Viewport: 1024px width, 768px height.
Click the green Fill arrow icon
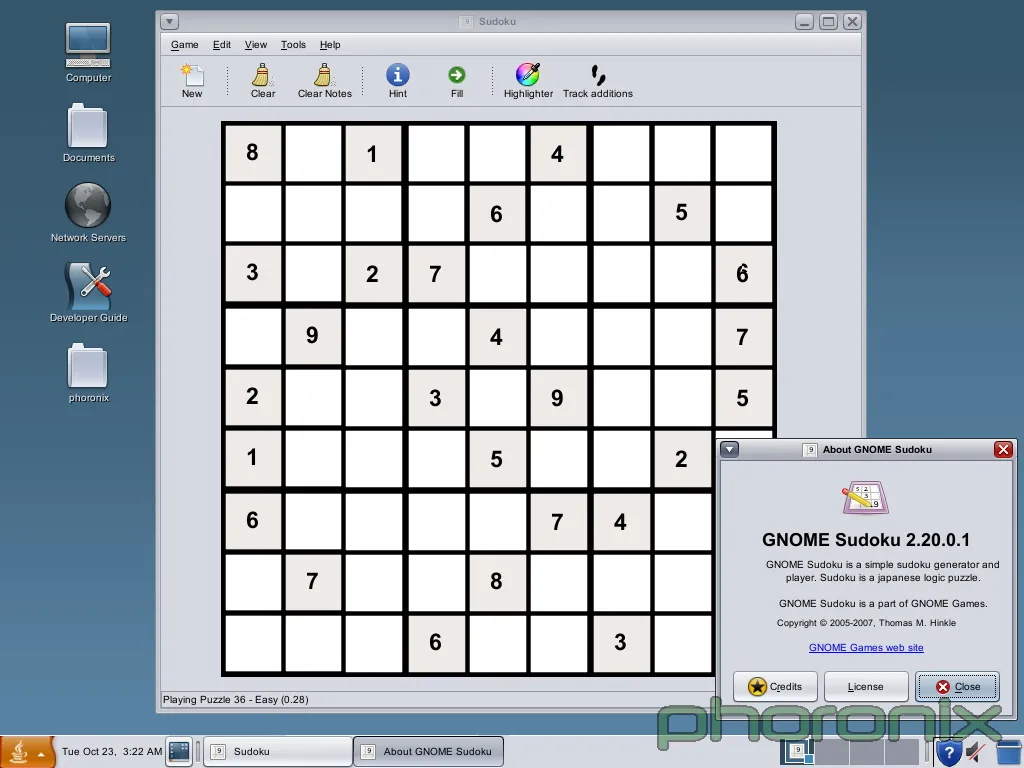[x=456, y=74]
